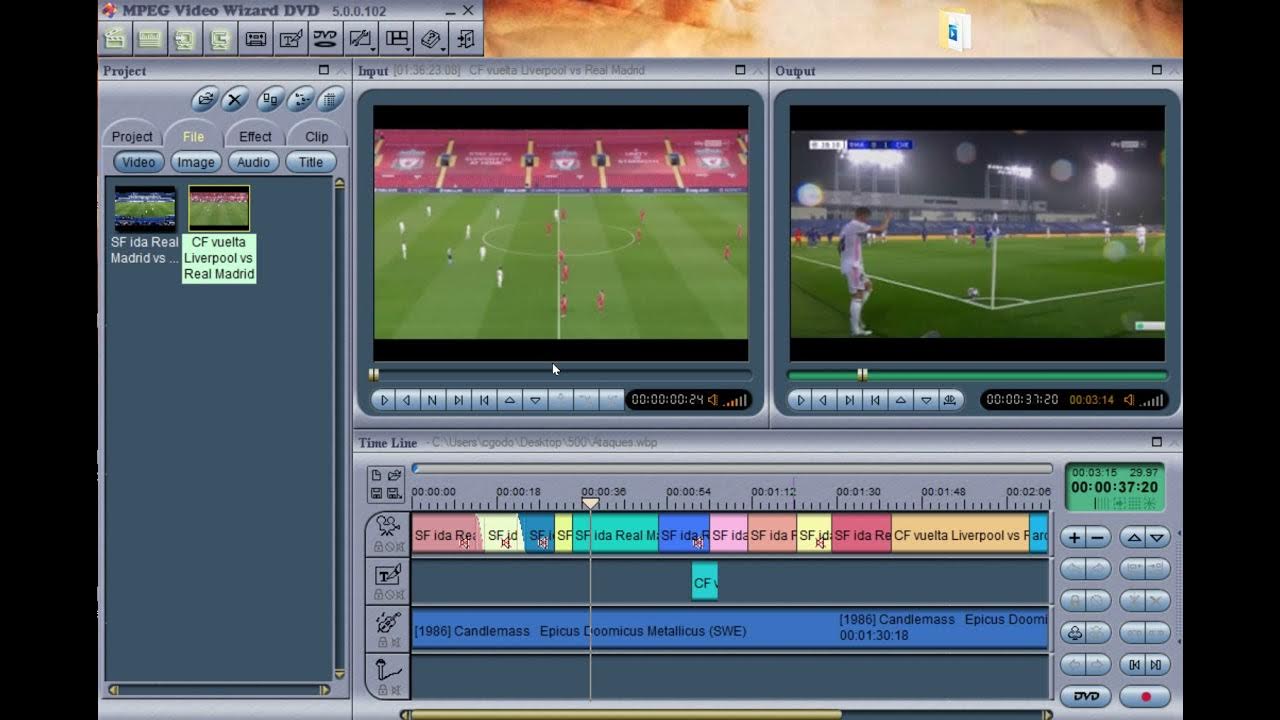Screen dimensions: 1280x720
Task: Step back one frame in Input
Action: [x=407, y=400]
